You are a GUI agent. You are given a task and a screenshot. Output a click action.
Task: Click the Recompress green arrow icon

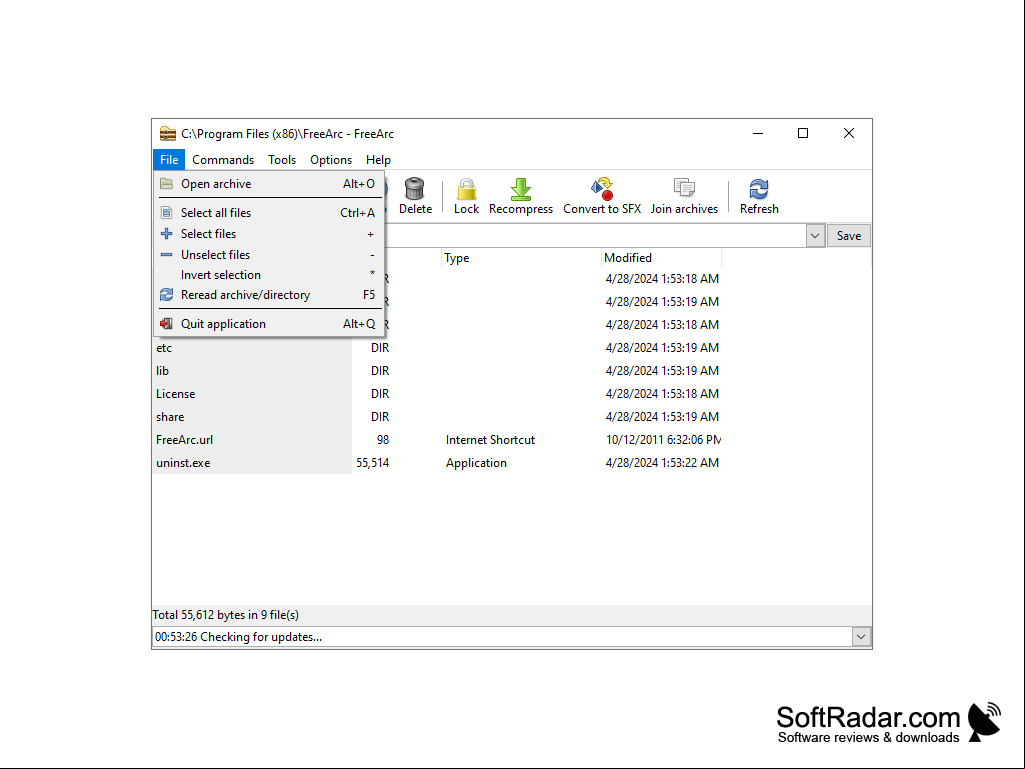pos(520,188)
